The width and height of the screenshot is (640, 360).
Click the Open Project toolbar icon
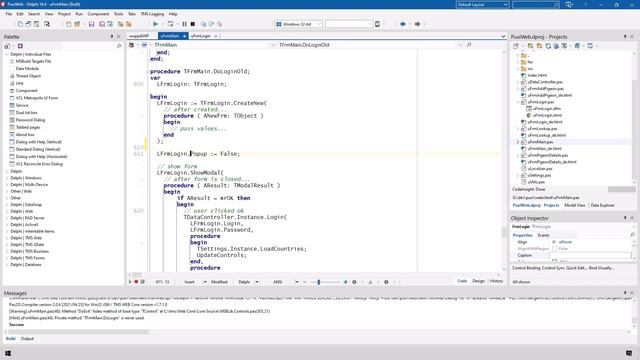[x=77, y=24]
